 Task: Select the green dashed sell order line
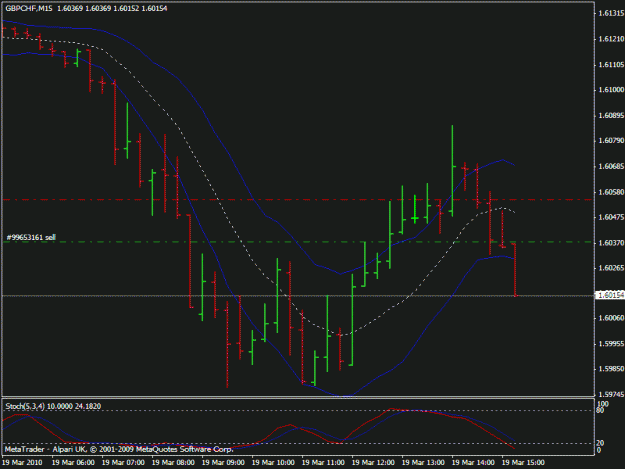point(298,242)
